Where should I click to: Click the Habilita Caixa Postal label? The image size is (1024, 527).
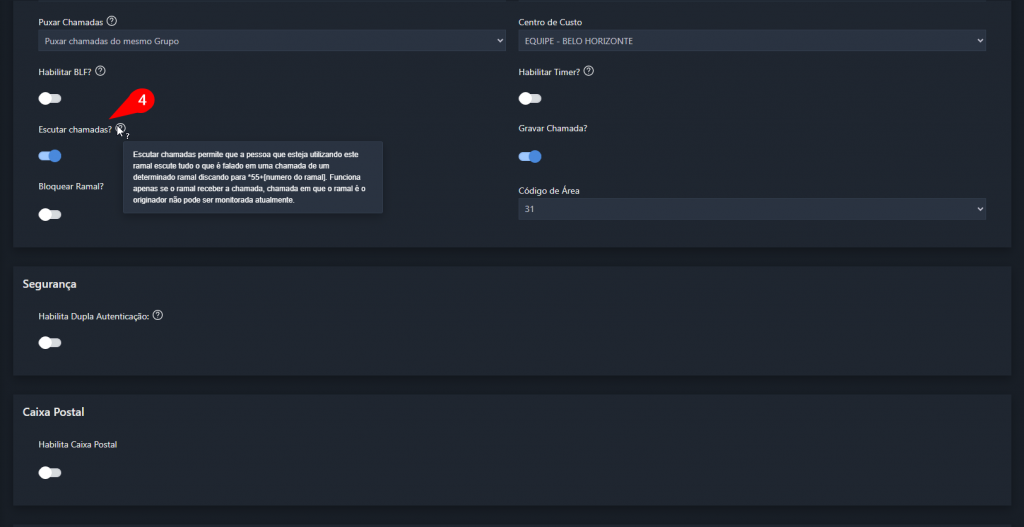click(78, 445)
